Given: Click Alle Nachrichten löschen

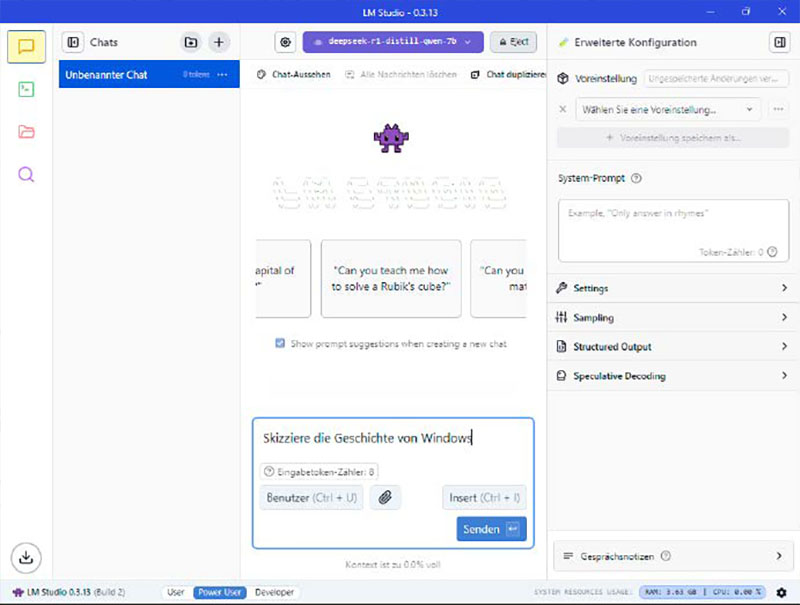Looking at the screenshot, I should (401, 74).
